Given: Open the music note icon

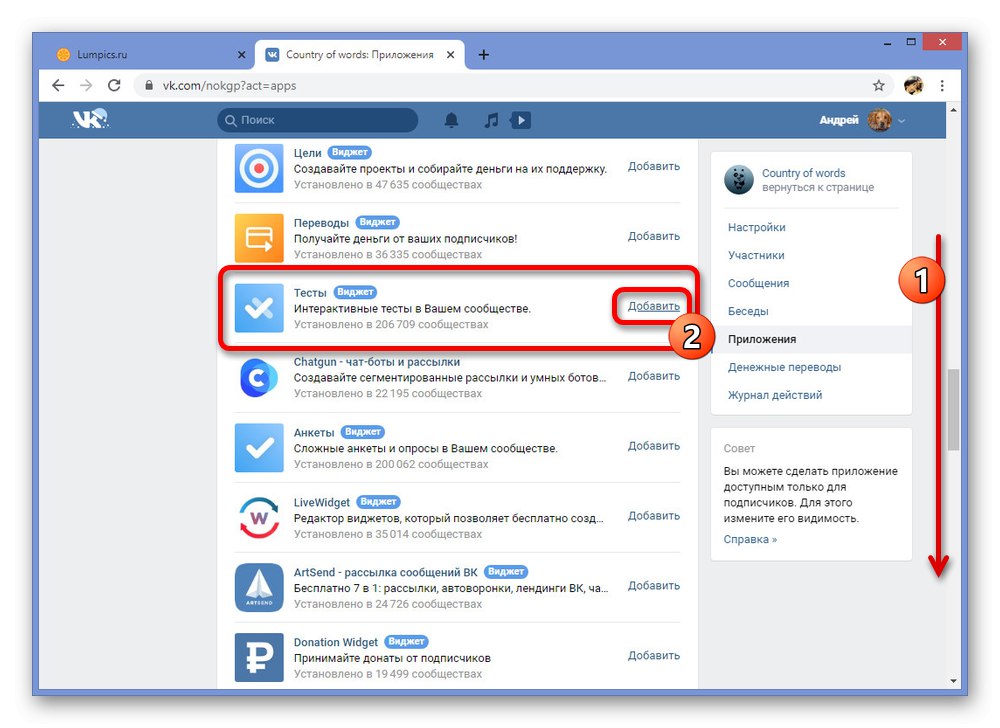Looking at the screenshot, I should pyautogui.click(x=490, y=120).
